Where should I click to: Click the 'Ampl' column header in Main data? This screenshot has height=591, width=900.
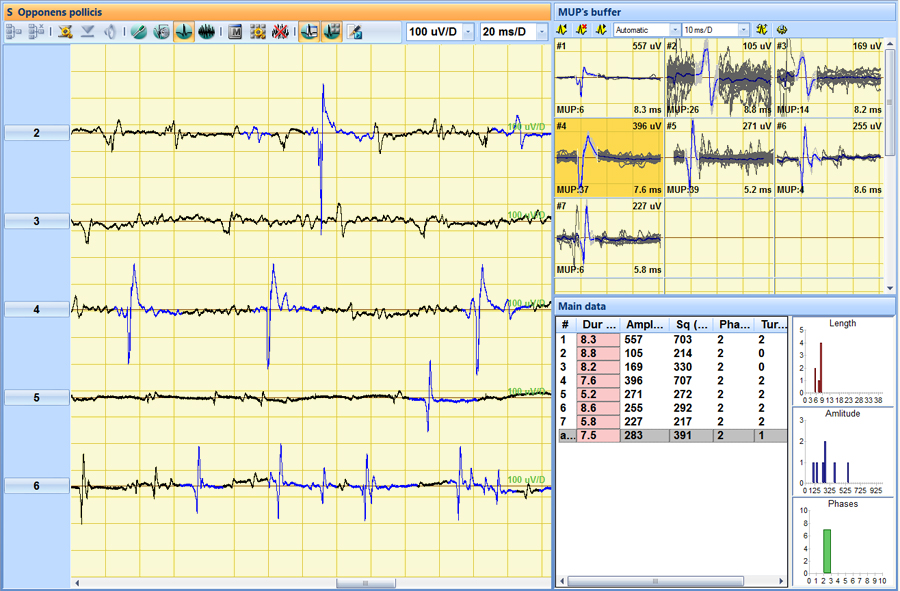[645, 325]
